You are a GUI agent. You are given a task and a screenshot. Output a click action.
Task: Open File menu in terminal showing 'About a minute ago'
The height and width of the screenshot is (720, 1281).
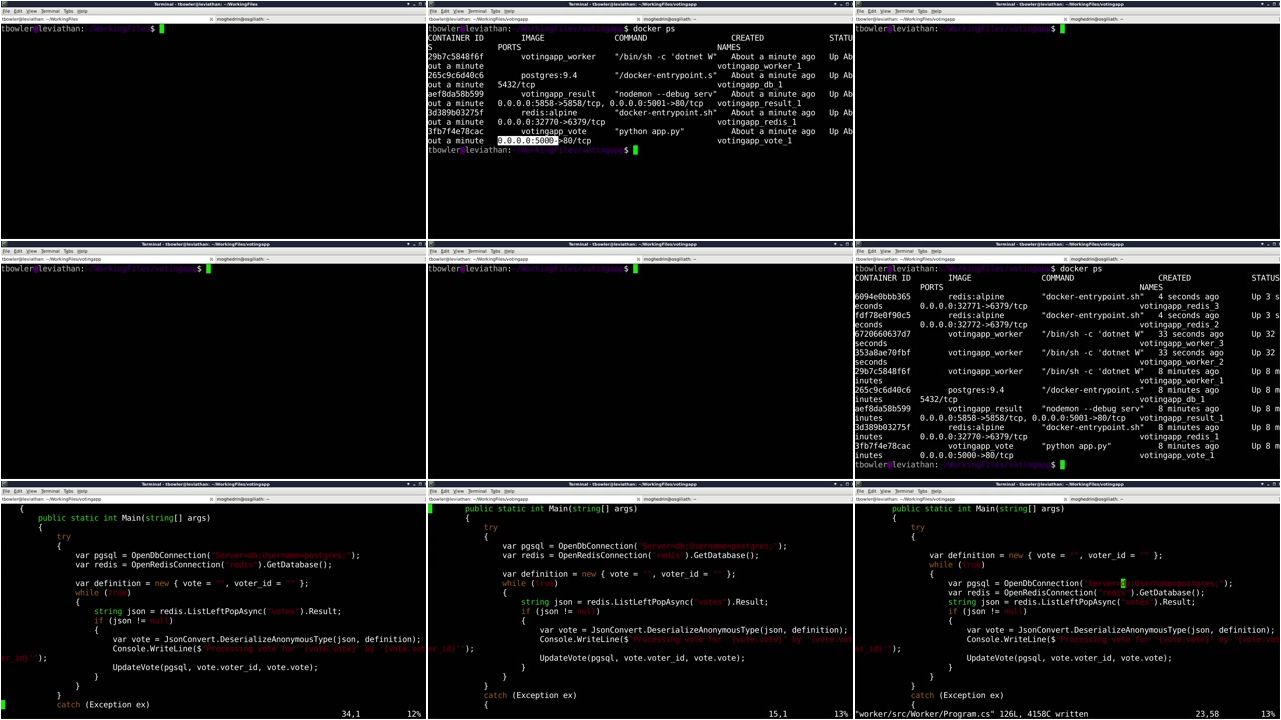[x=433, y=11]
